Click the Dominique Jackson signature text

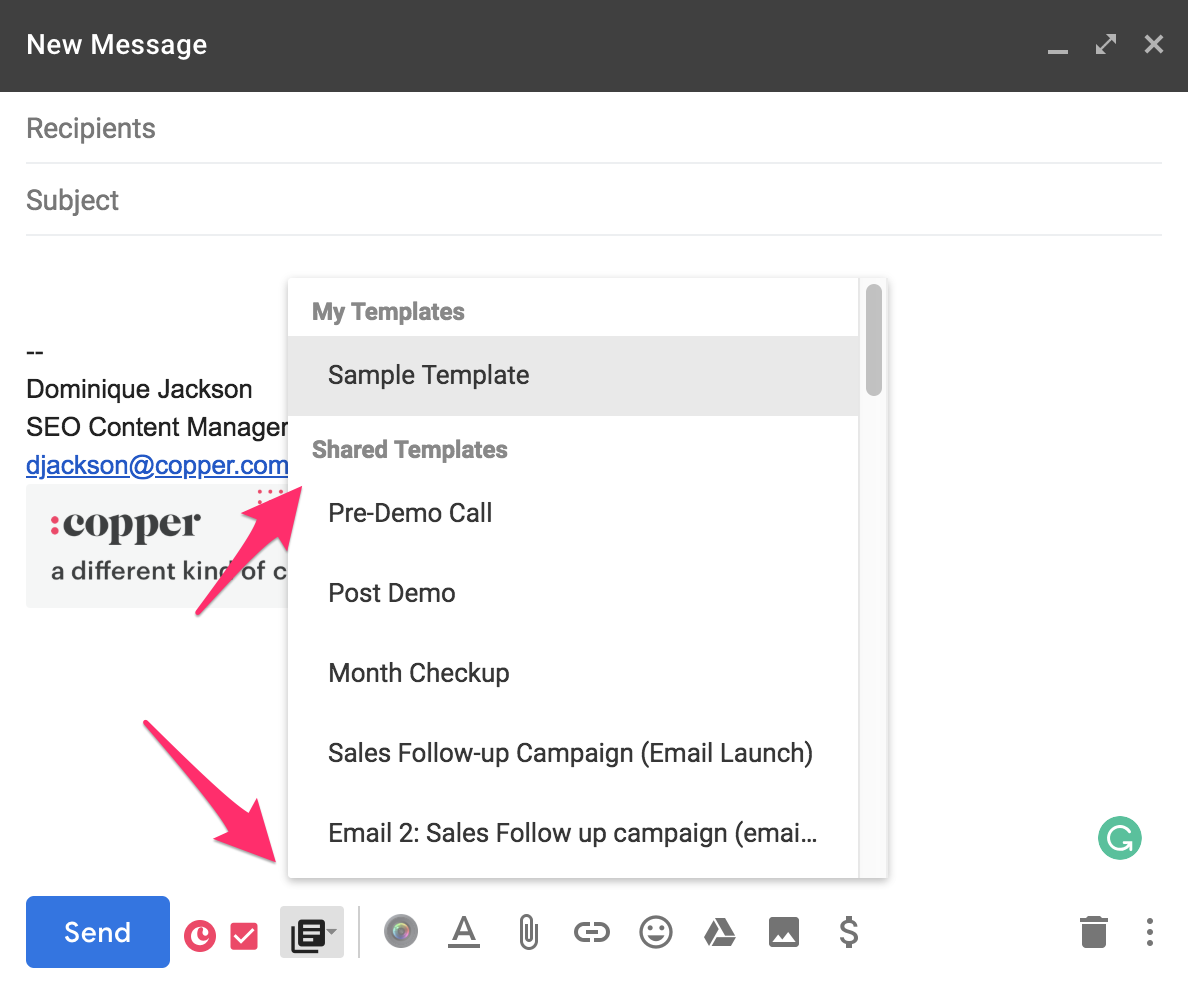click(x=139, y=389)
